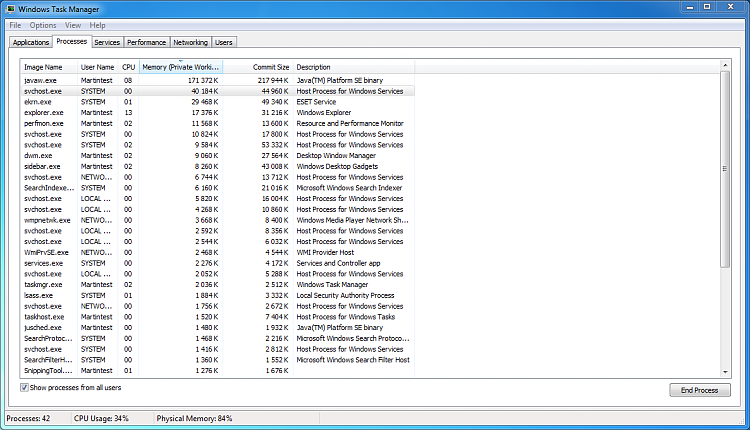The image size is (750, 430).
Task: Click the Desktop Window Manager description
Action: (x=336, y=155)
